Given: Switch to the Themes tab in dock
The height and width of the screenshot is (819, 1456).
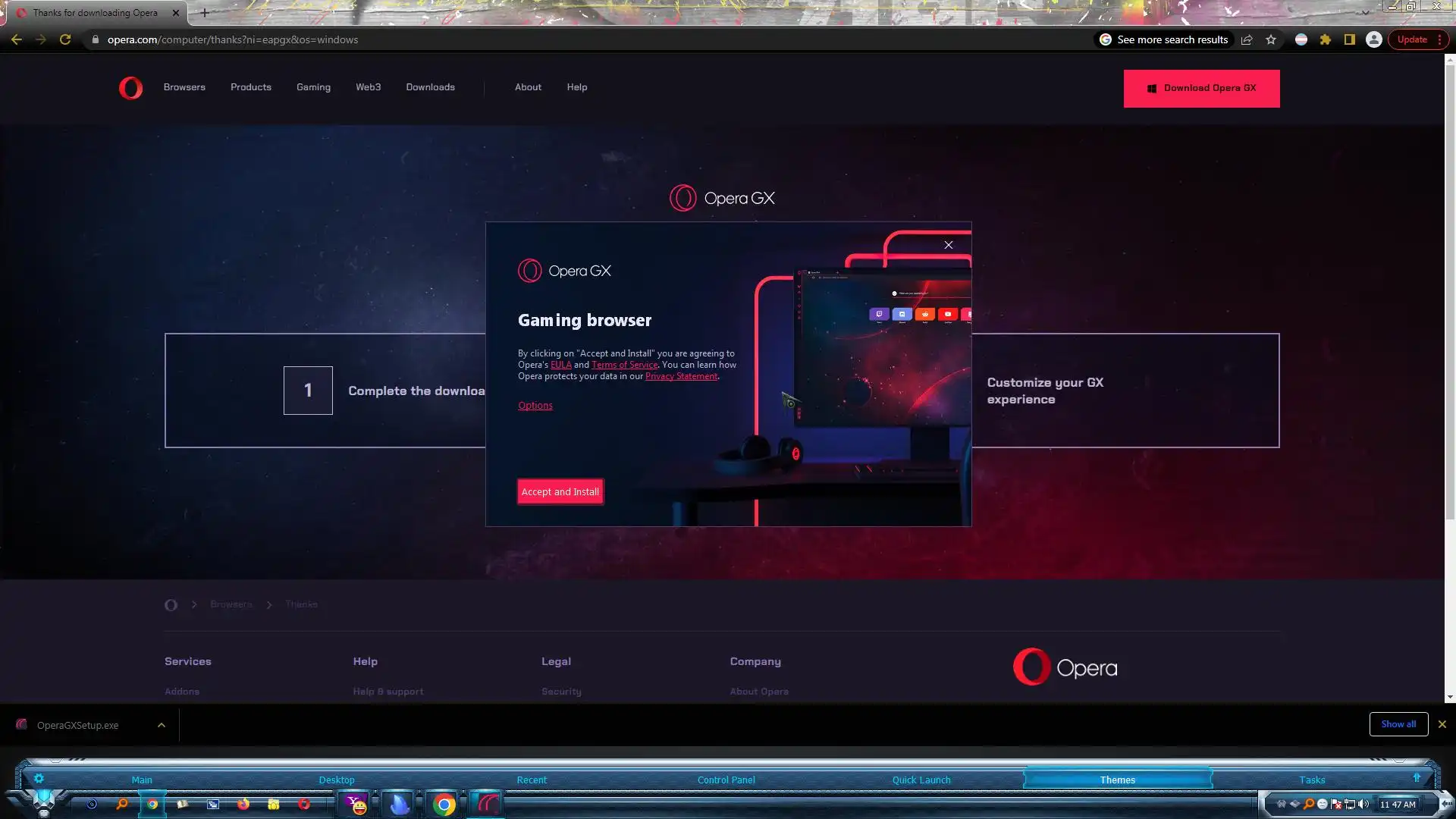Looking at the screenshot, I should (1117, 780).
